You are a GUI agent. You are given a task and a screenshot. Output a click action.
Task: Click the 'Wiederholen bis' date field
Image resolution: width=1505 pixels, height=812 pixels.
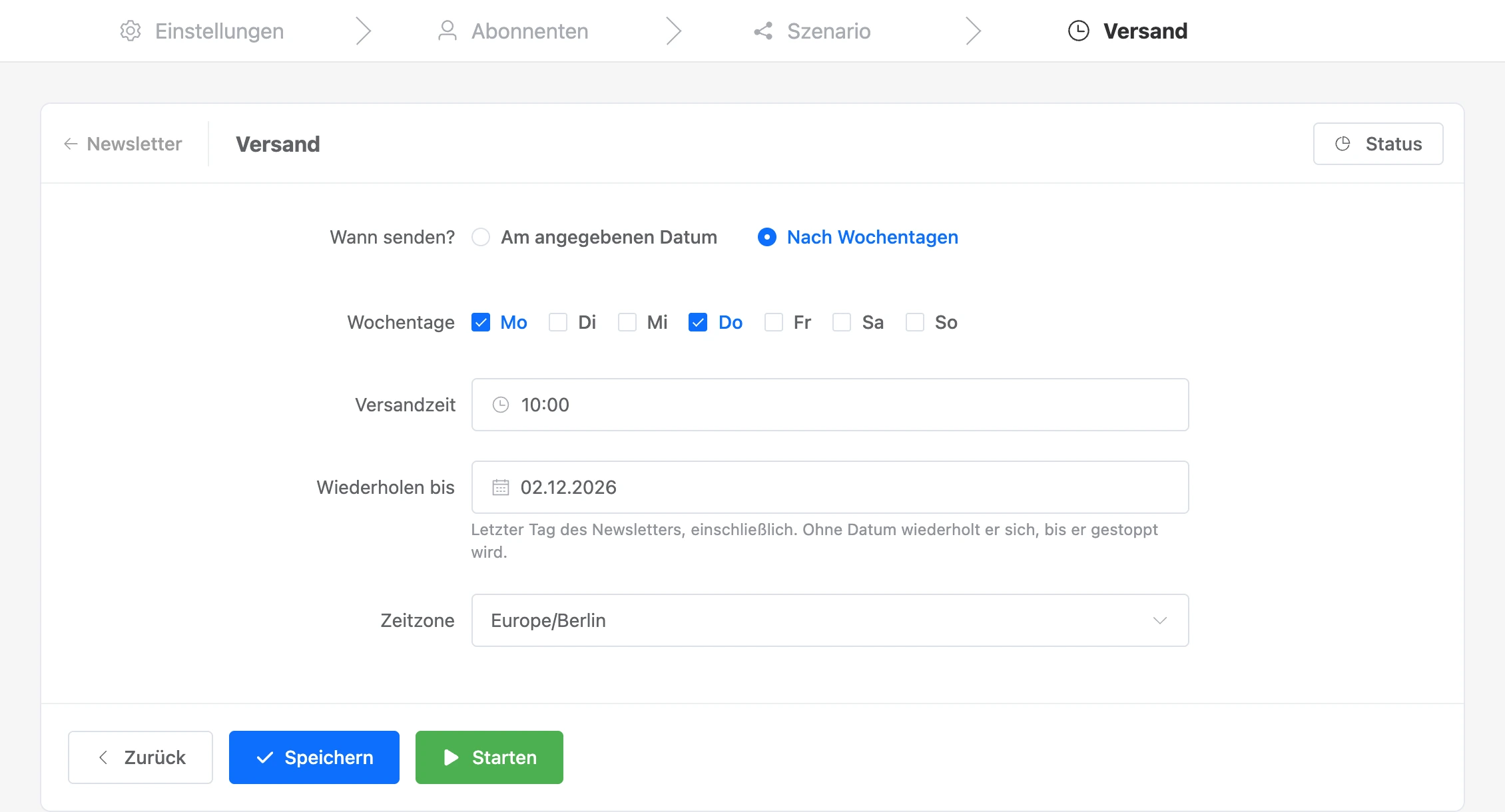coord(830,487)
